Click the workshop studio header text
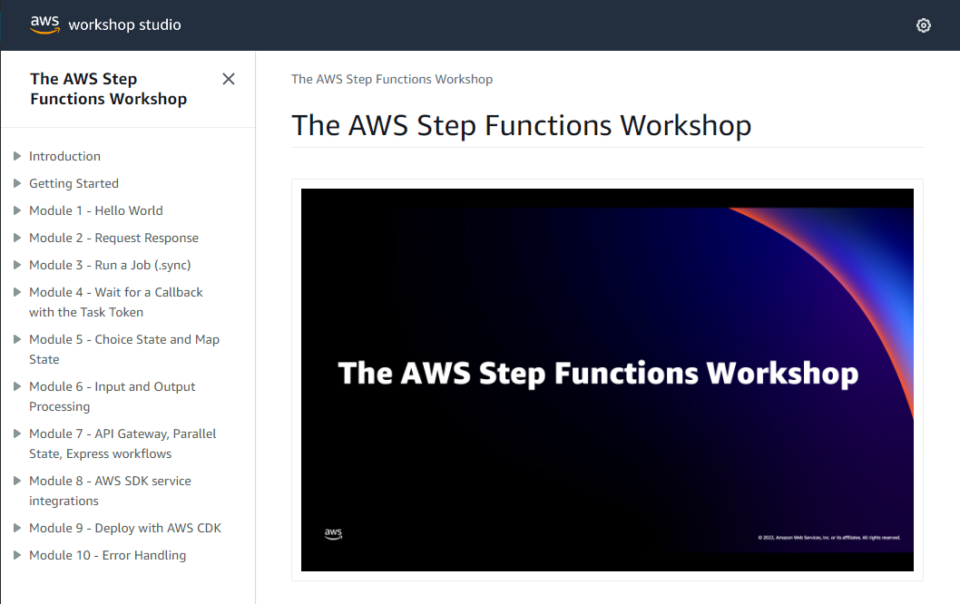 coord(125,24)
